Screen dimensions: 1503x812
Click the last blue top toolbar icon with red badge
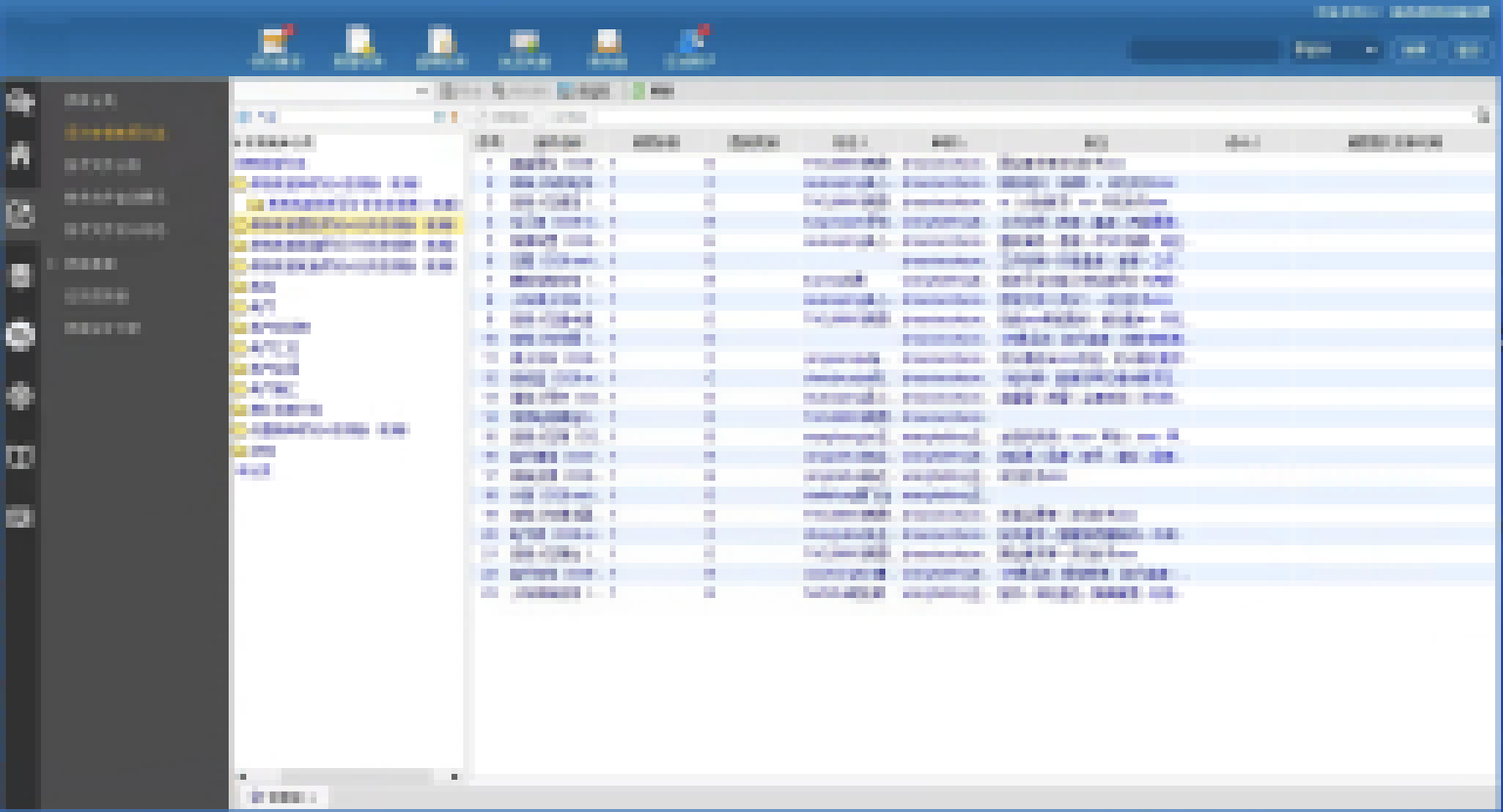[x=690, y=45]
